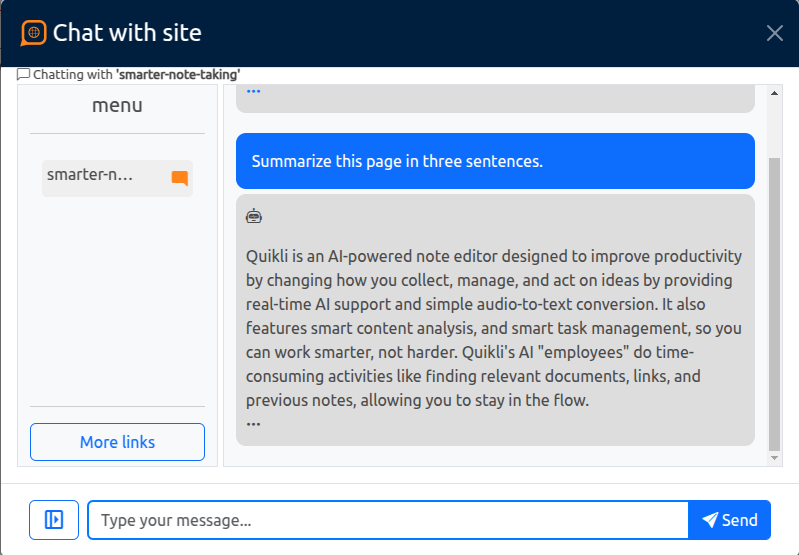
Task: Close the Chat with site dialog
Action: pyautogui.click(x=775, y=33)
